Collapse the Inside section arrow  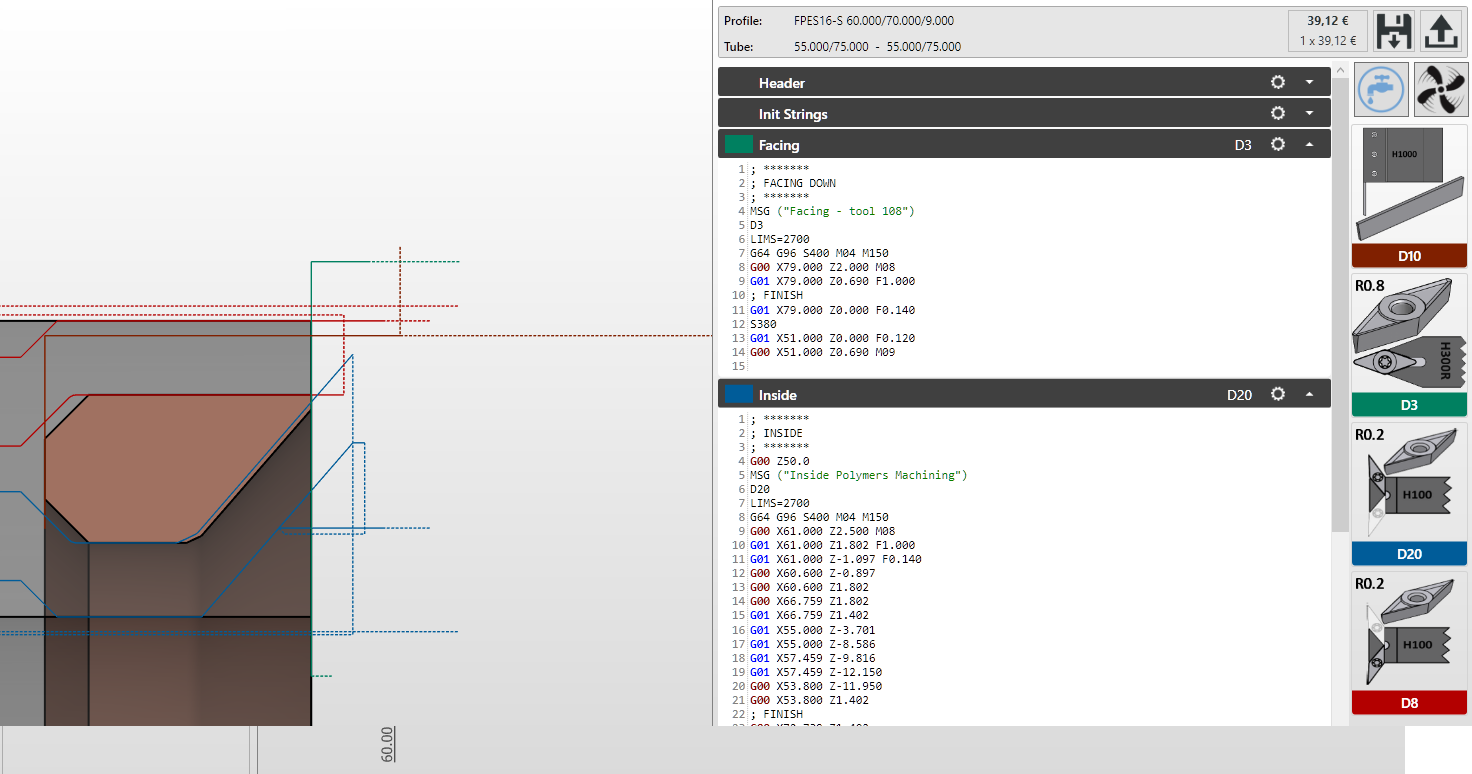(x=1309, y=395)
